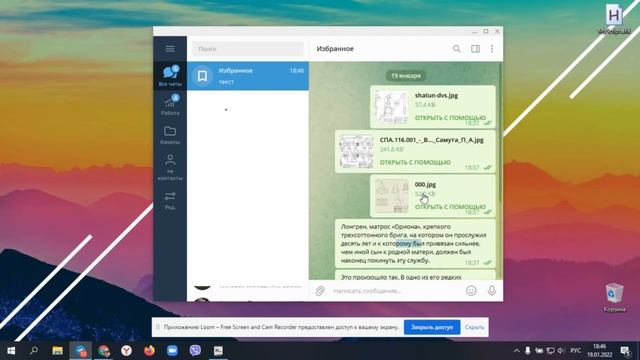Image resolution: width=640 pixels, height=360 pixels.
Task: Click file name СПА.116.001_-_В..._Самута_П_А.jpg
Action: [431, 140]
